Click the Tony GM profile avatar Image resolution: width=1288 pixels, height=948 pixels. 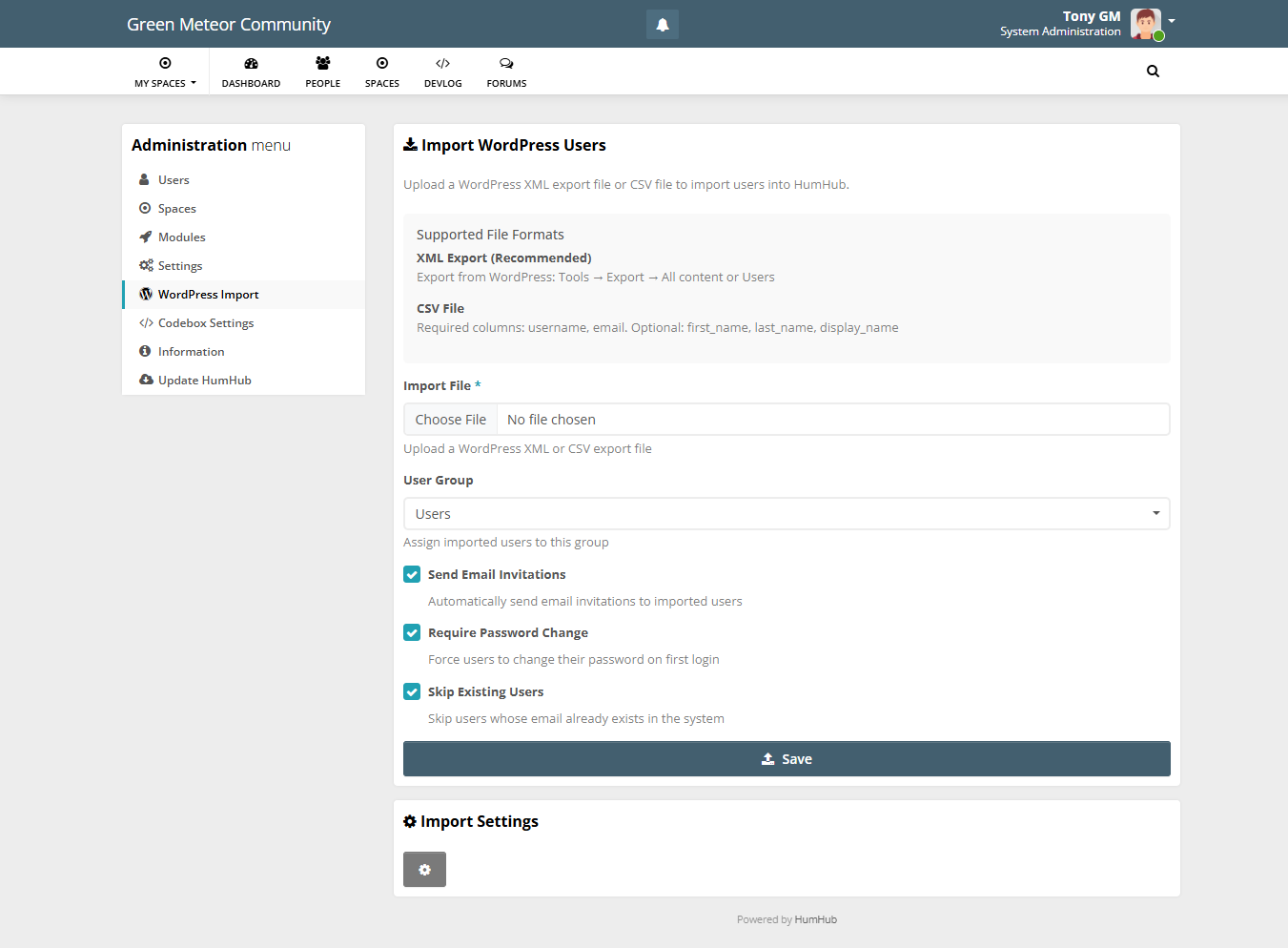(x=1145, y=24)
